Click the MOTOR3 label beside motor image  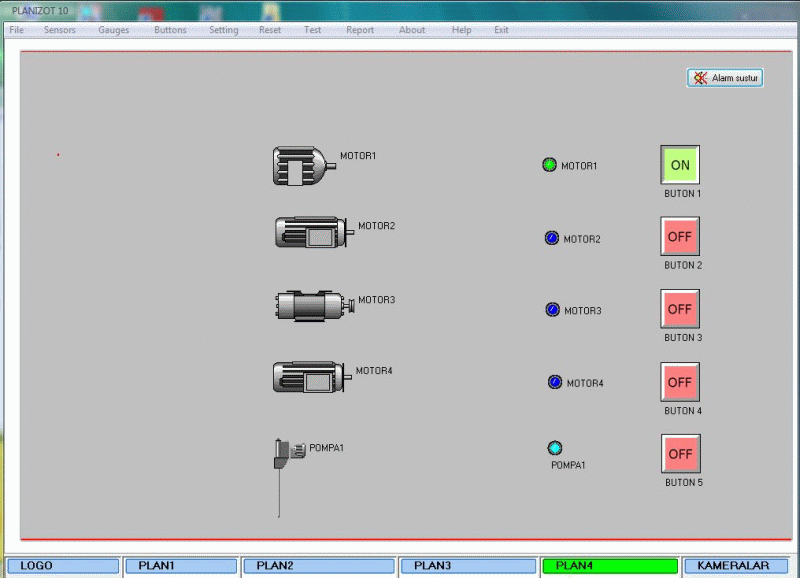pyautogui.click(x=377, y=299)
